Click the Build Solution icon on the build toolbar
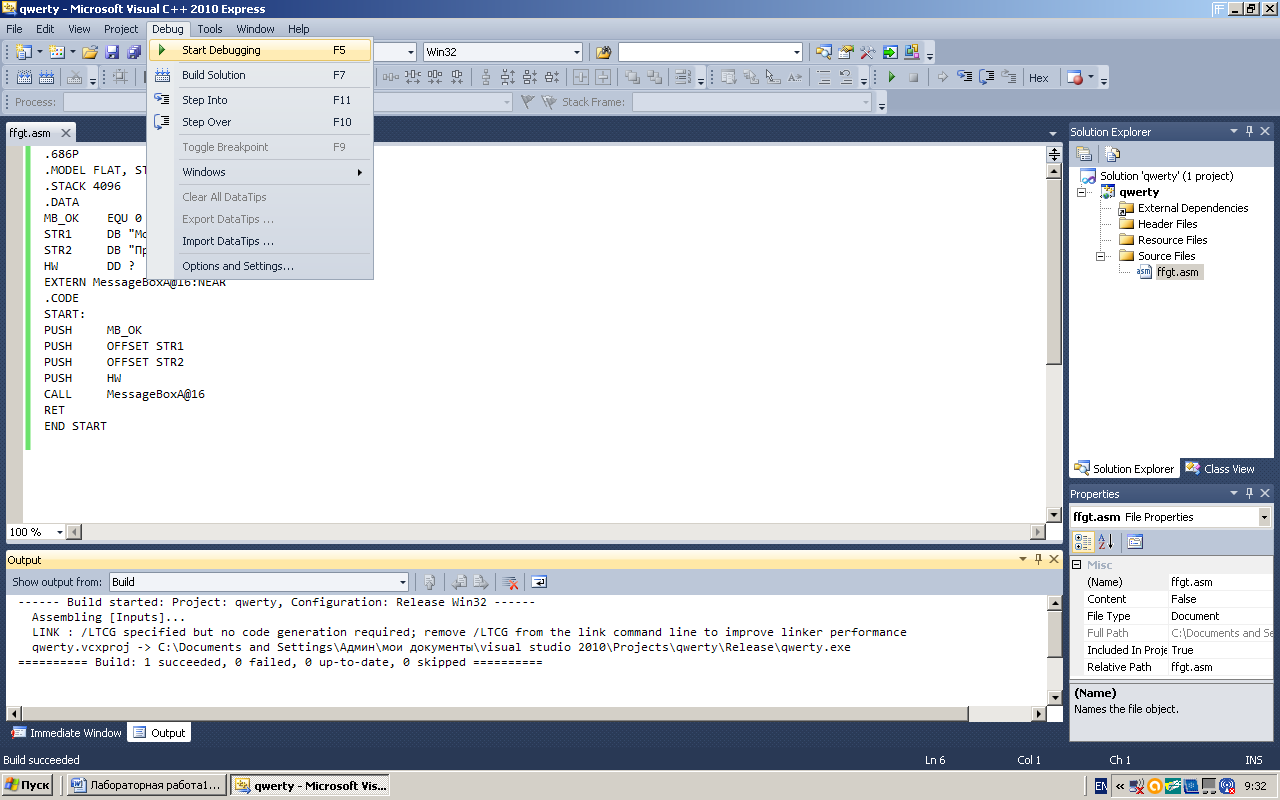This screenshot has width=1280, height=800. tap(46, 77)
